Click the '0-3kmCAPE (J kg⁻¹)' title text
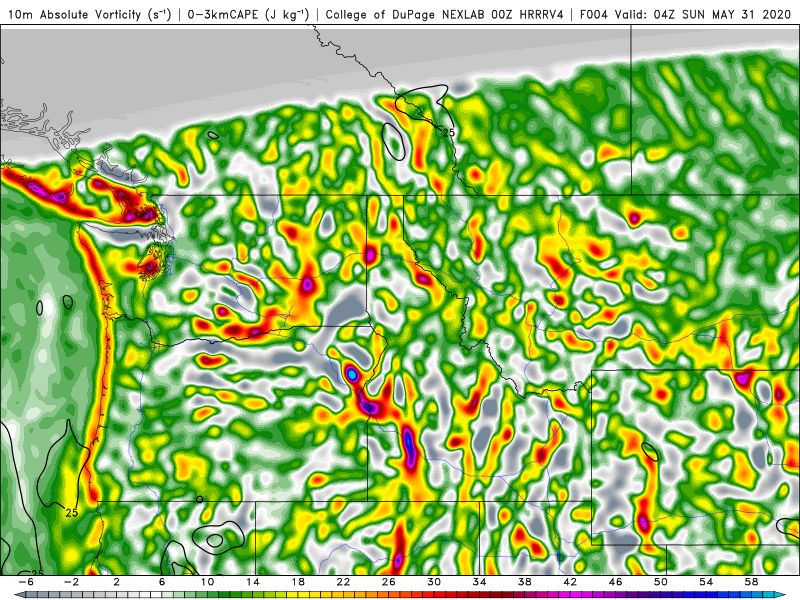The width and height of the screenshot is (800, 600). [248, 15]
